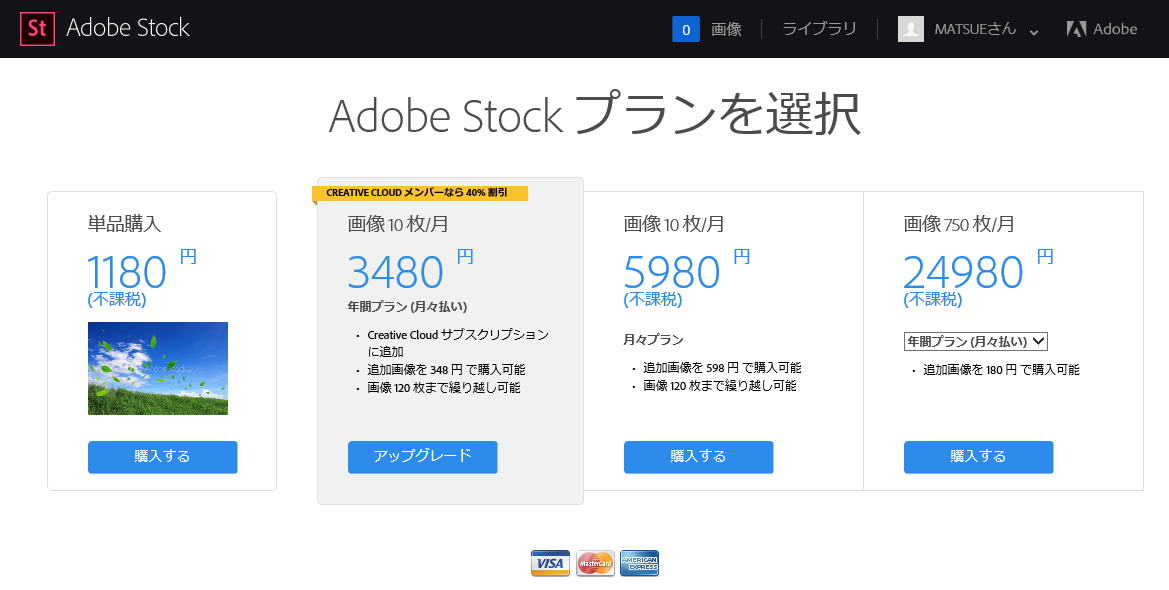Click the 3480 円 price text
The image size is (1169, 590).
pyautogui.click(x=396, y=272)
